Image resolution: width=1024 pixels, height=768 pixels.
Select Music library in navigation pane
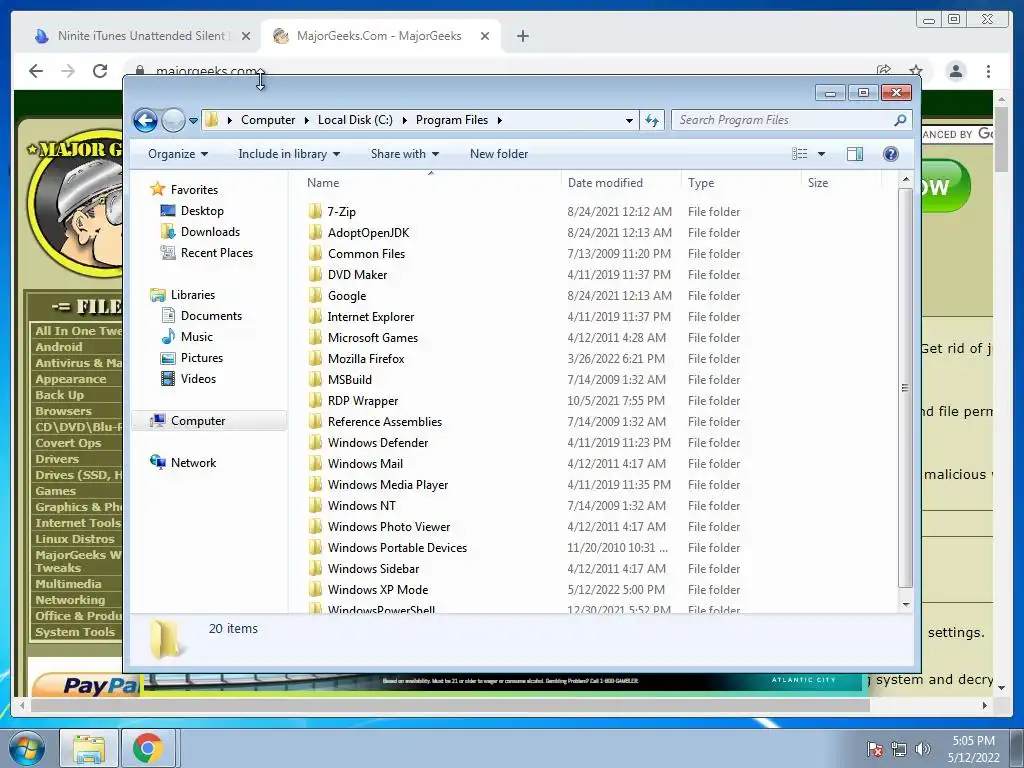coord(187,337)
